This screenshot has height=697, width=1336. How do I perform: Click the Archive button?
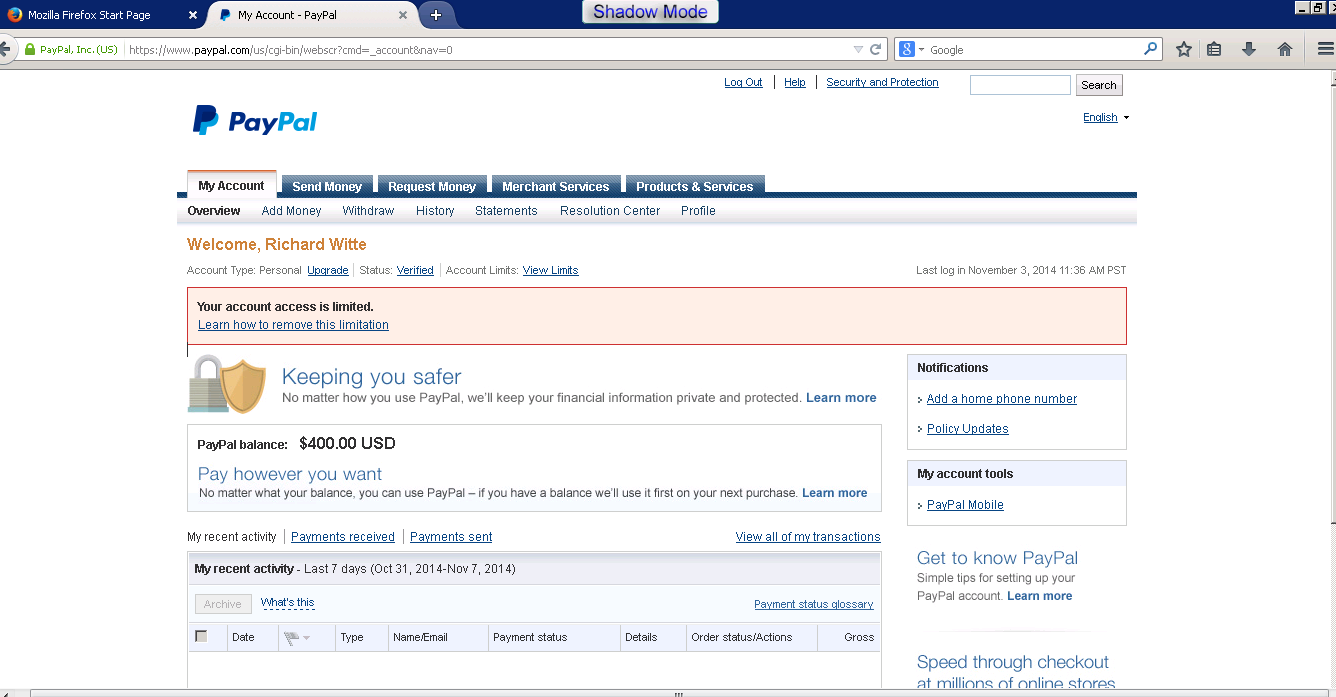pyautogui.click(x=223, y=604)
